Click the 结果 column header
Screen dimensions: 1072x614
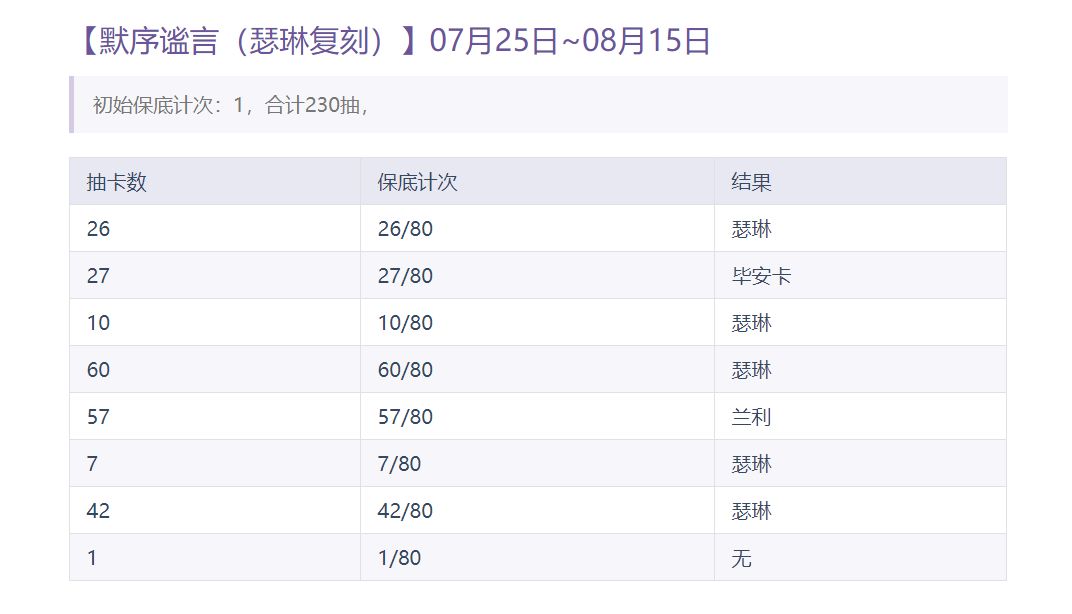click(x=860, y=182)
